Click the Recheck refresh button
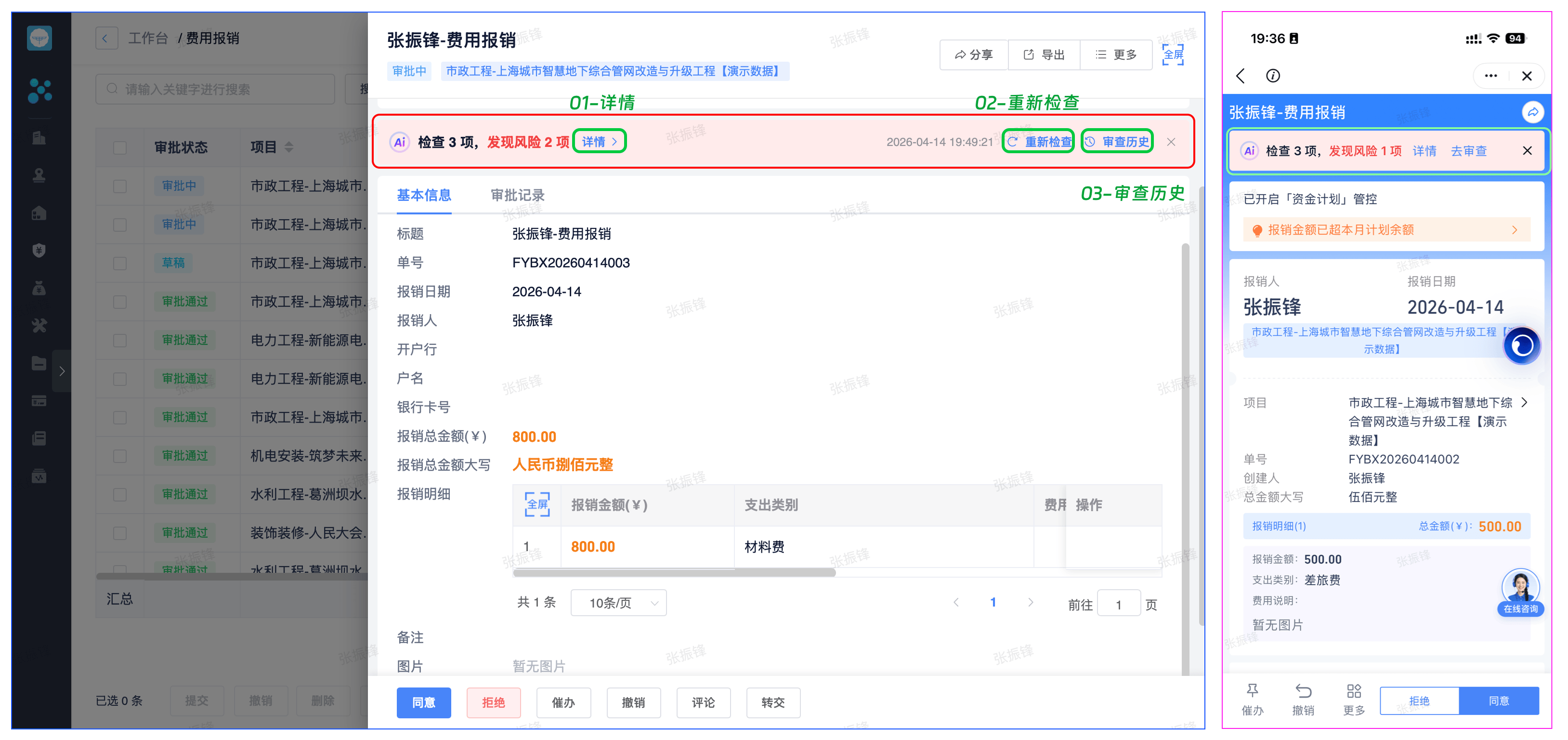The image size is (1568, 740). click(x=1038, y=142)
